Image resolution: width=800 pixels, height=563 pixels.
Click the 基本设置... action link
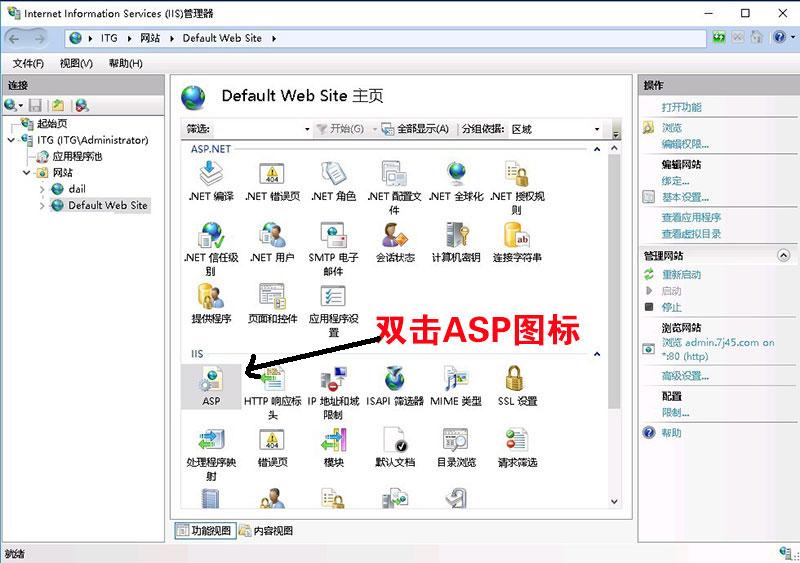pos(685,198)
